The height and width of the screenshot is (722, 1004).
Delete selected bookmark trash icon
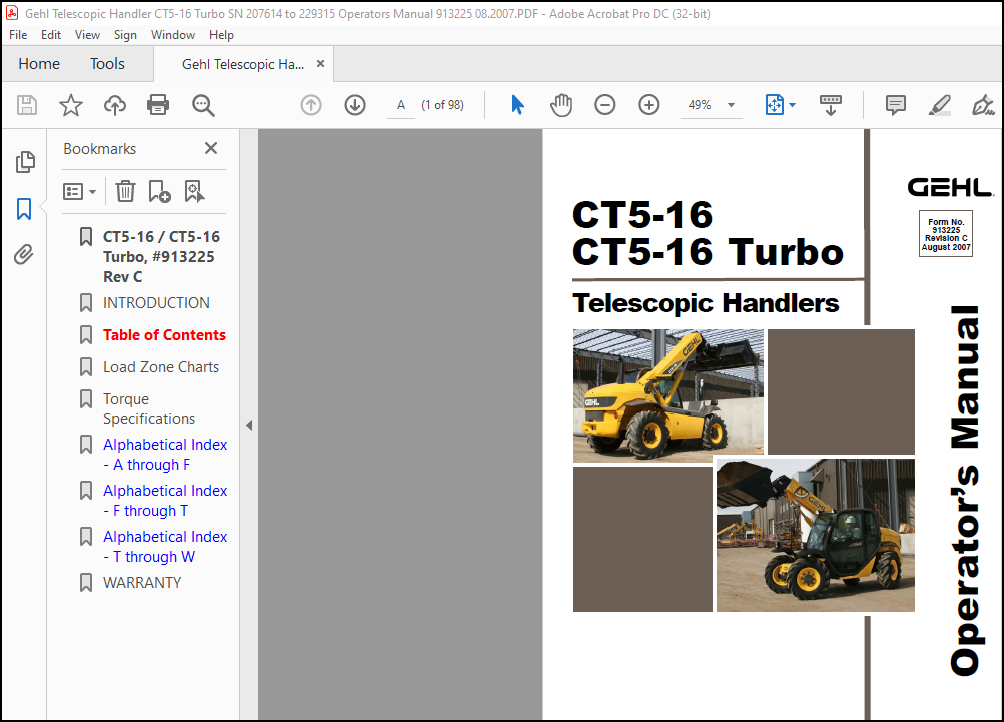[x=126, y=191]
